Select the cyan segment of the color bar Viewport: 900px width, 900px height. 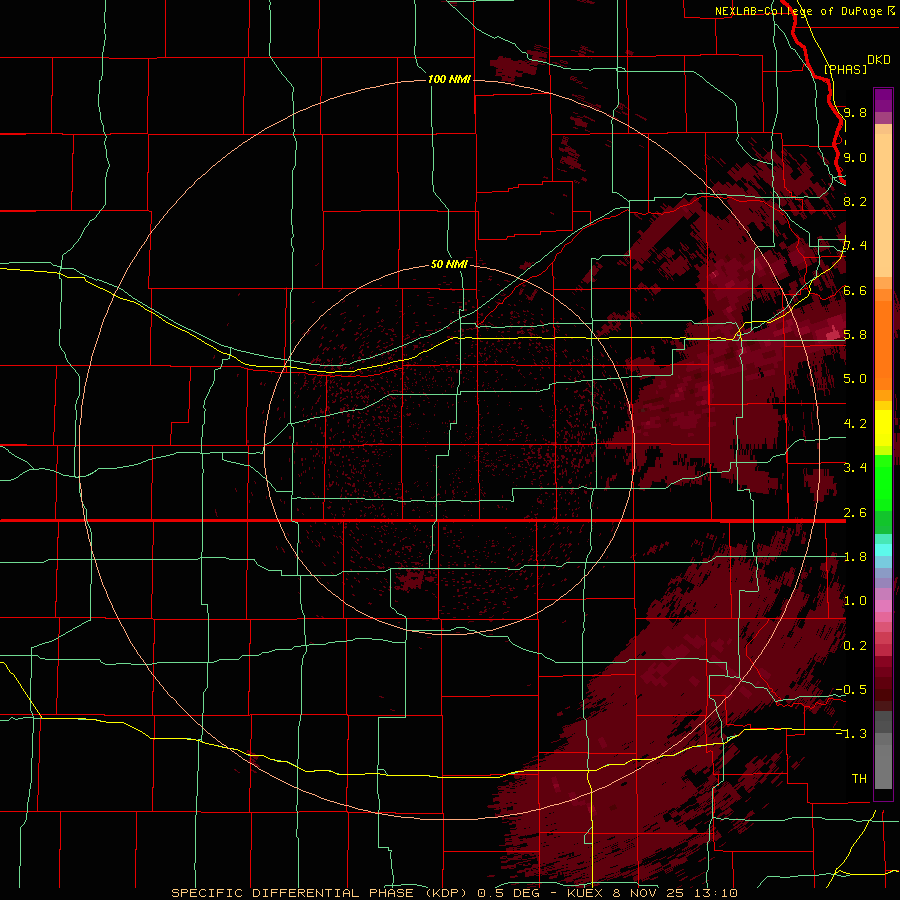pyautogui.click(x=883, y=550)
